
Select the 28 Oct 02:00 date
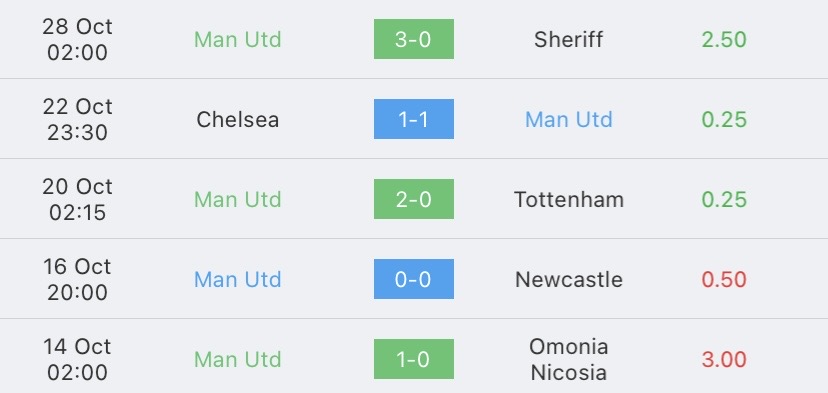[78, 39]
